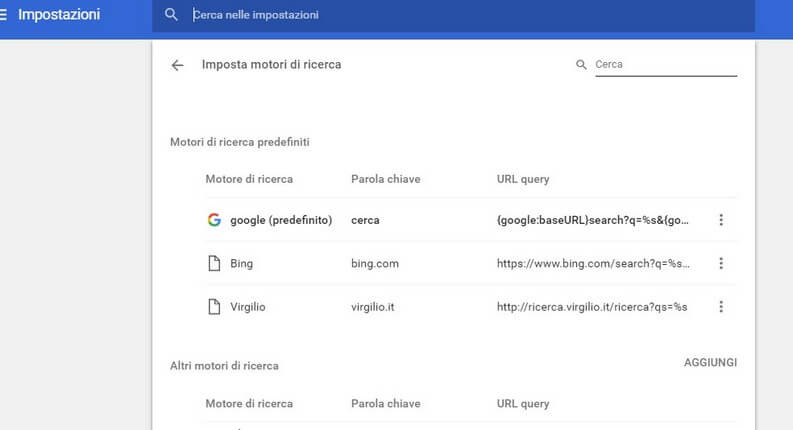Select the Bing engine name
This screenshot has width=793, height=430.
pyautogui.click(x=242, y=264)
